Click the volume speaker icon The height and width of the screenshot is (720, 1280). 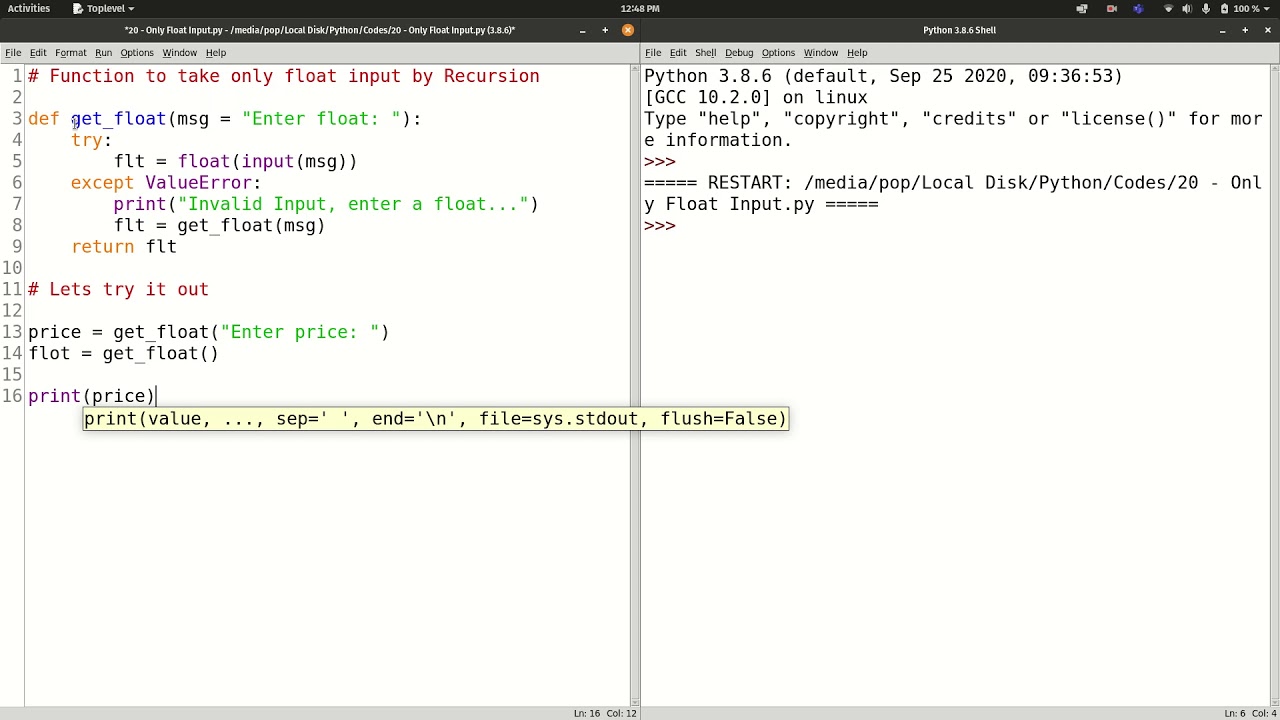(x=1187, y=8)
